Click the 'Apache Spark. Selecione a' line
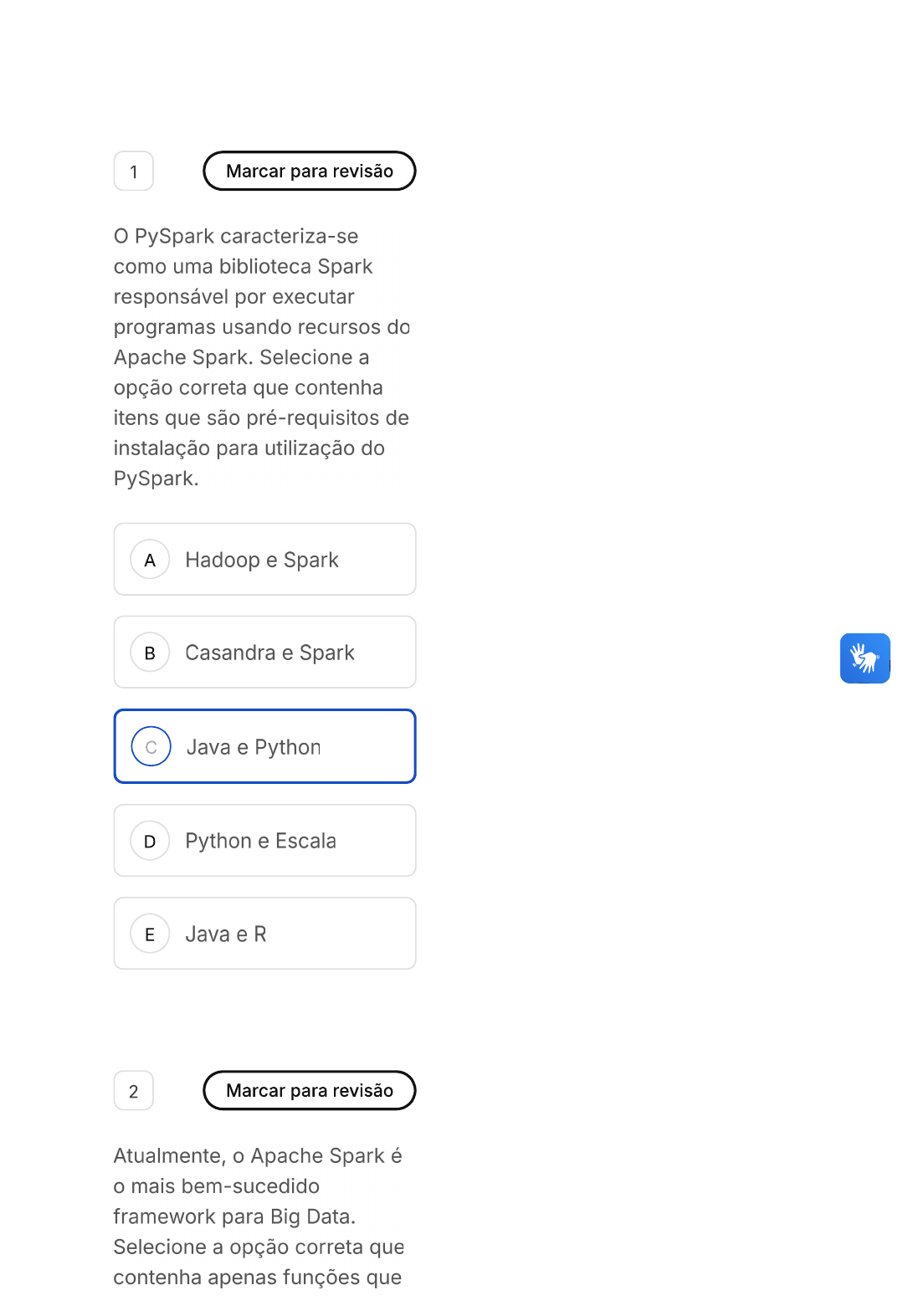This screenshot has height=1316, width=903. coord(241,357)
